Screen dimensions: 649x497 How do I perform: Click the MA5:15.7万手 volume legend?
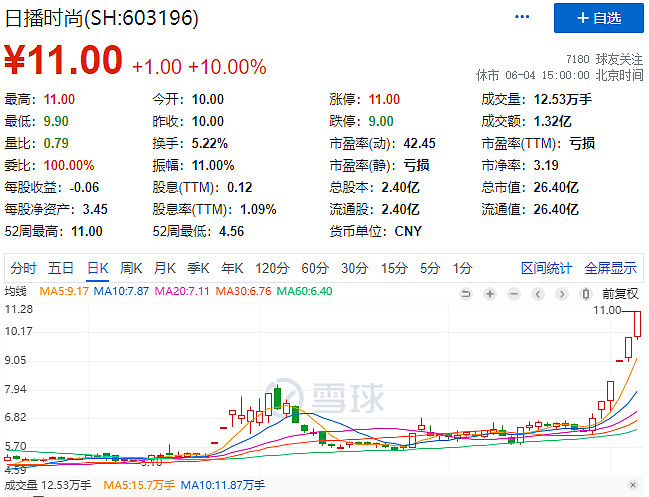pyautogui.click(x=139, y=485)
